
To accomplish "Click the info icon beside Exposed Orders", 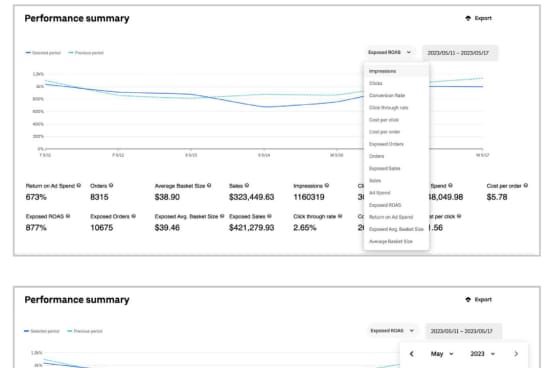I will [x=133, y=216].
